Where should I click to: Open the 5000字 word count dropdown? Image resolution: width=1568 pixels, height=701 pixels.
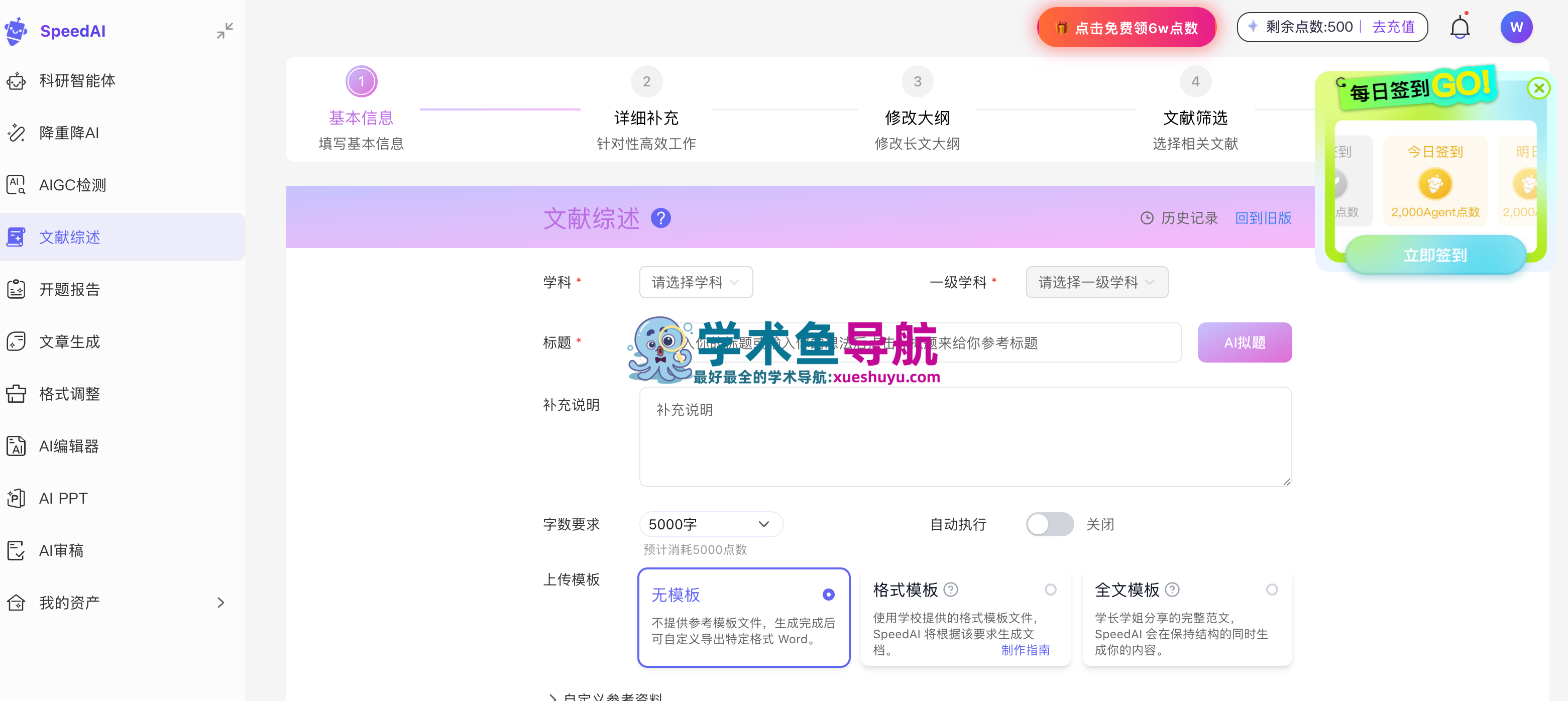711,525
